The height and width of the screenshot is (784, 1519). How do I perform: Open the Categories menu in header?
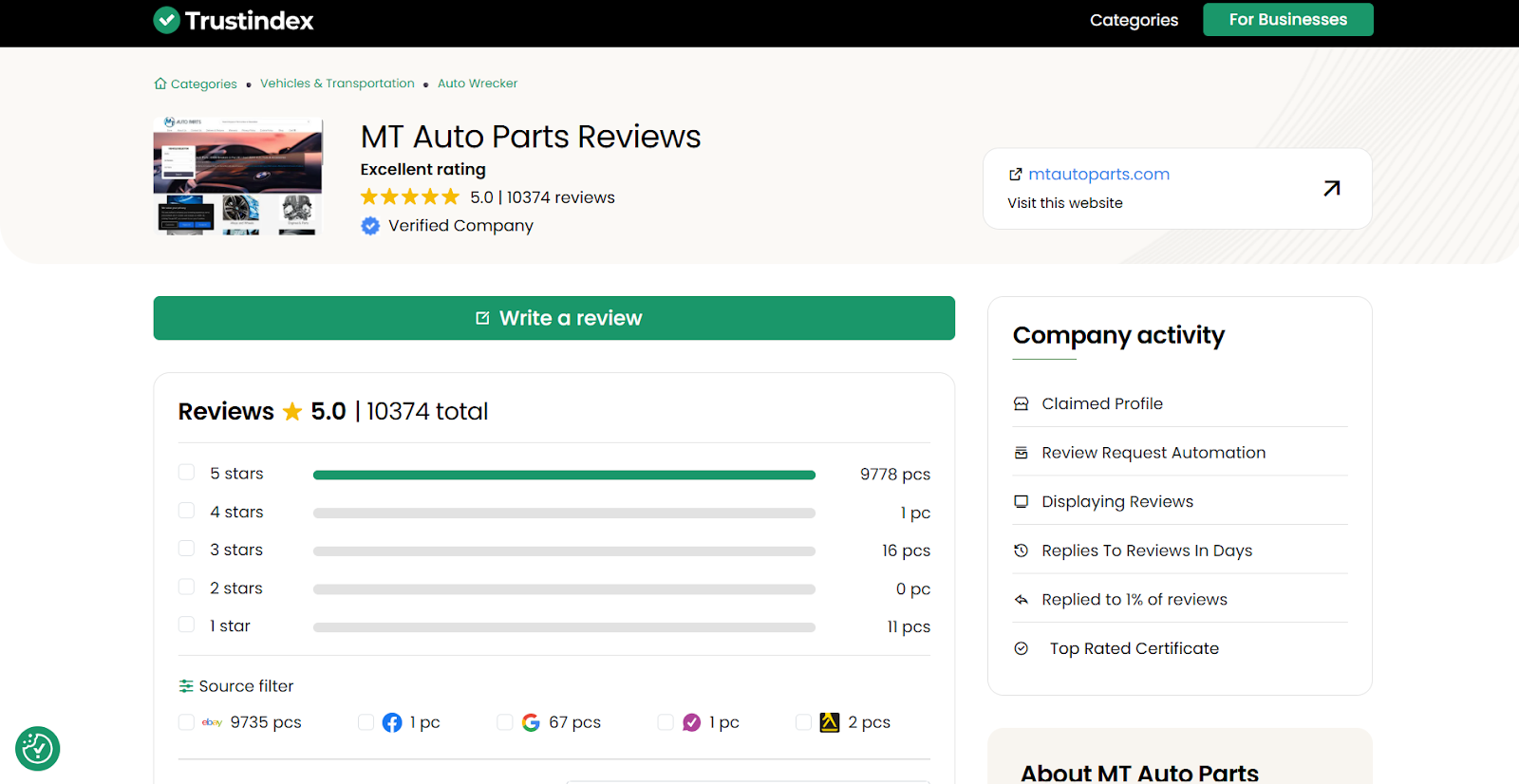1134,20
